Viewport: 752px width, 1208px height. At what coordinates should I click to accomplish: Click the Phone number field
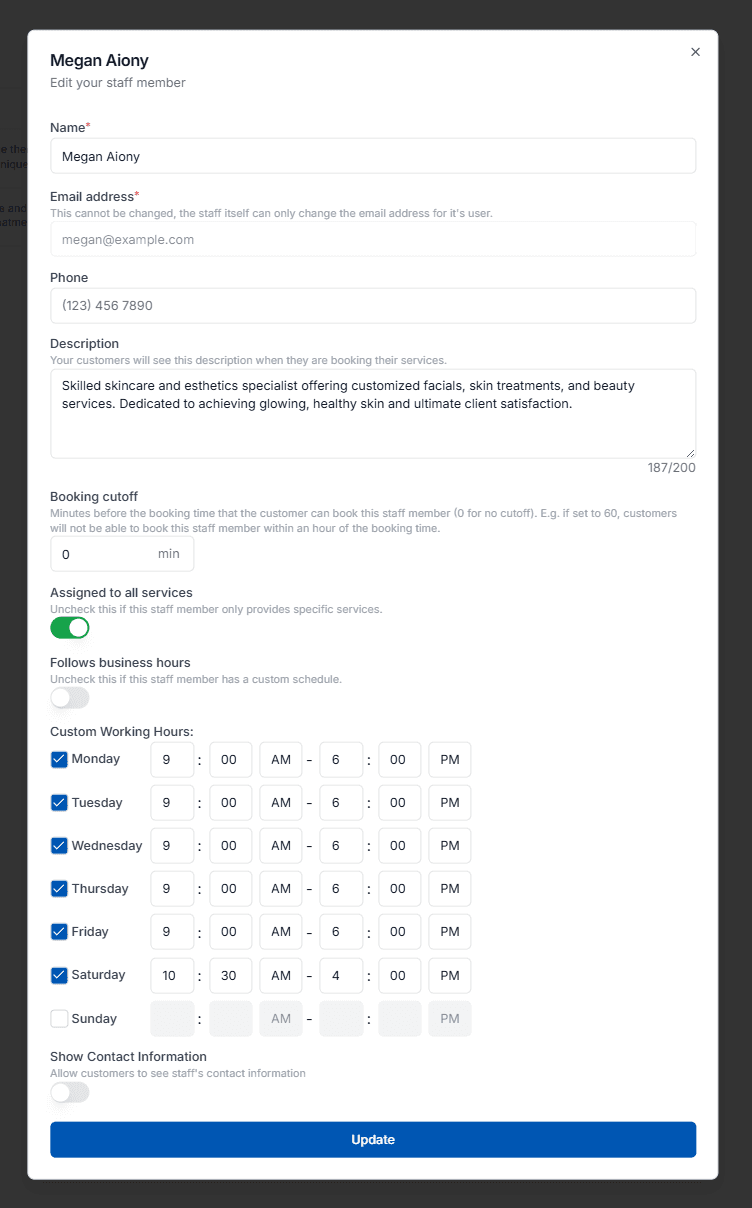coord(373,306)
